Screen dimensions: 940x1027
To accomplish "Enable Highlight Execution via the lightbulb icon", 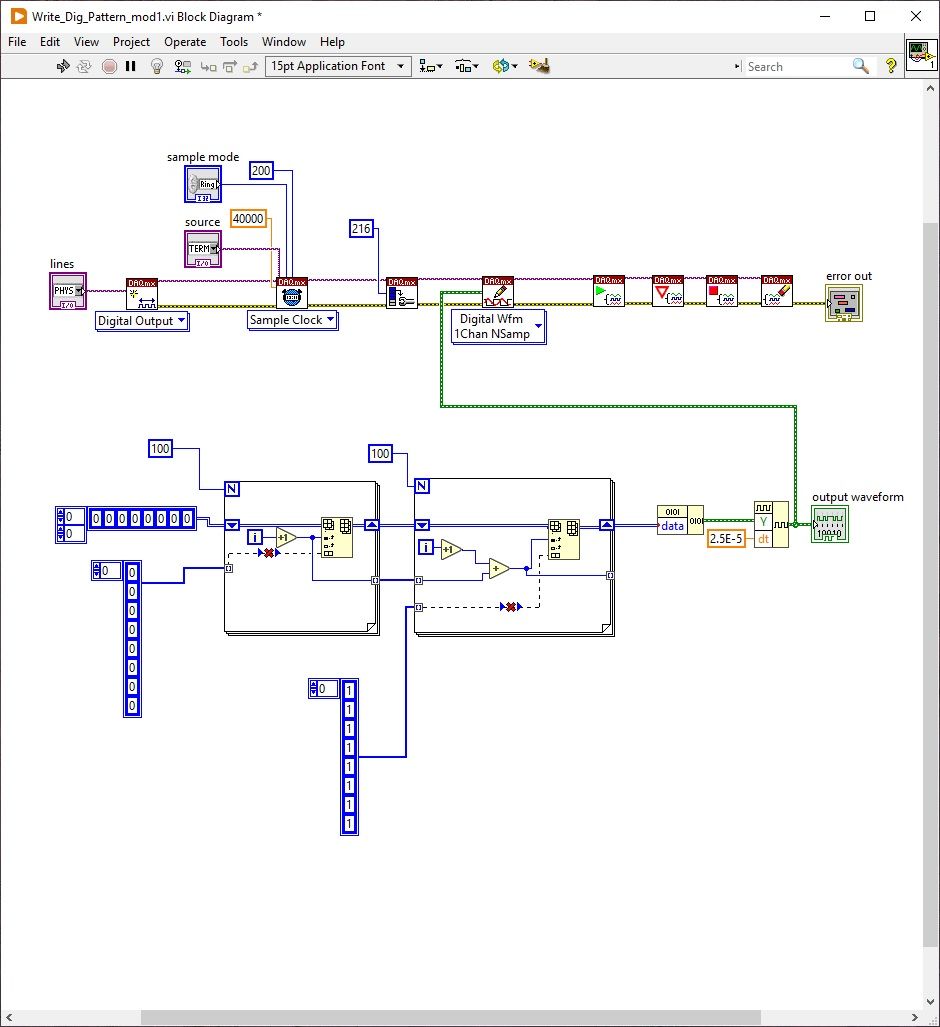I will coord(156,66).
